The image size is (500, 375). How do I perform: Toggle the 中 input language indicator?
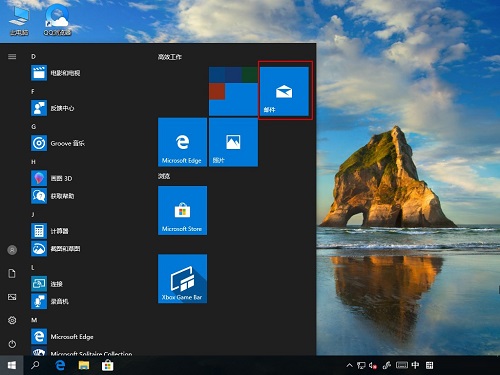(415, 365)
